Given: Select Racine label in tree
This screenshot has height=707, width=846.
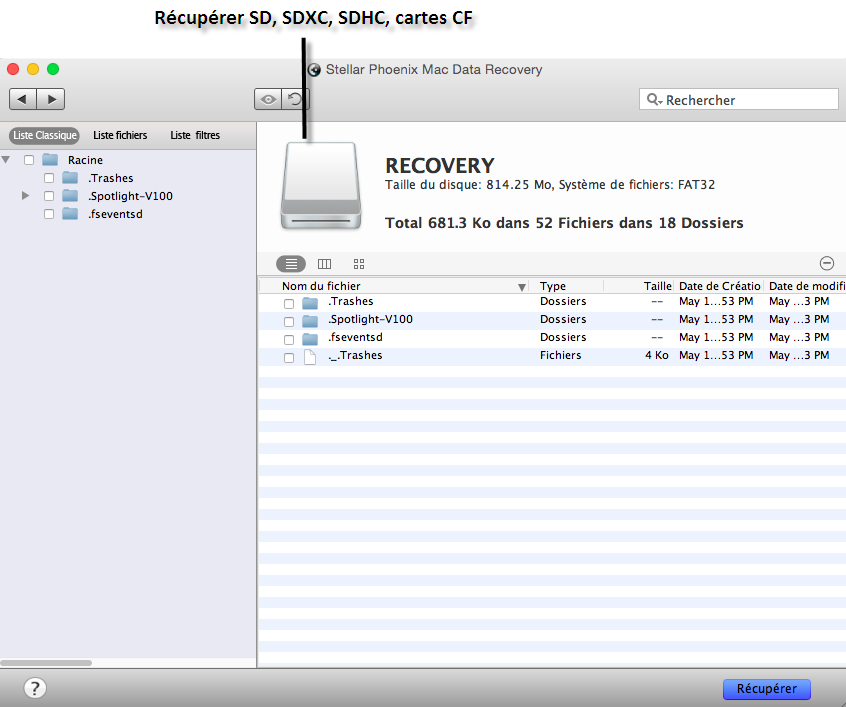Looking at the screenshot, I should pyautogui.click(x=85, y=160).
